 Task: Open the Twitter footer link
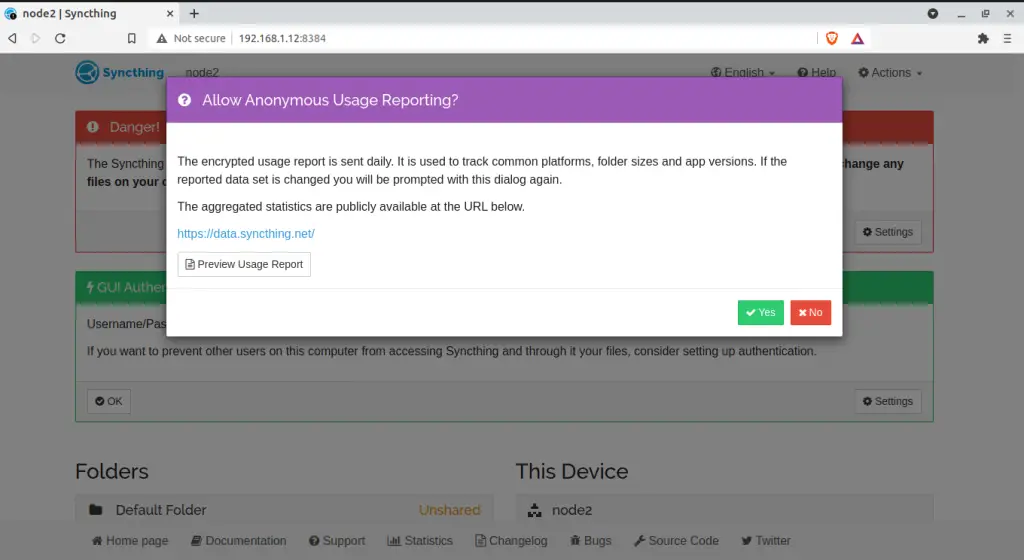tap(766, 540)
